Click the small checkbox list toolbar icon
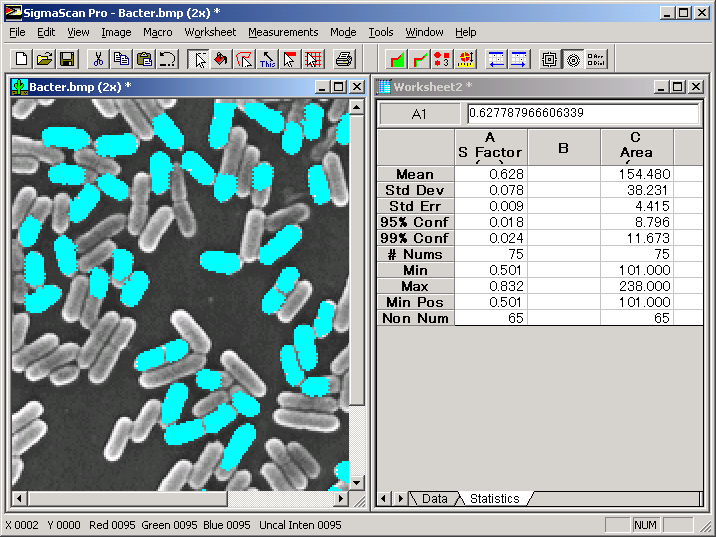This screenshot has width=716, height=537. point(596,59)
